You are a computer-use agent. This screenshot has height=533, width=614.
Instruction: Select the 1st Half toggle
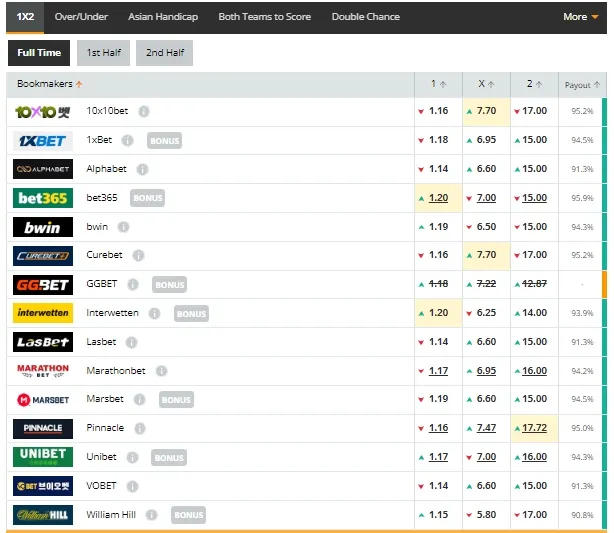click(x=103, y=53)
